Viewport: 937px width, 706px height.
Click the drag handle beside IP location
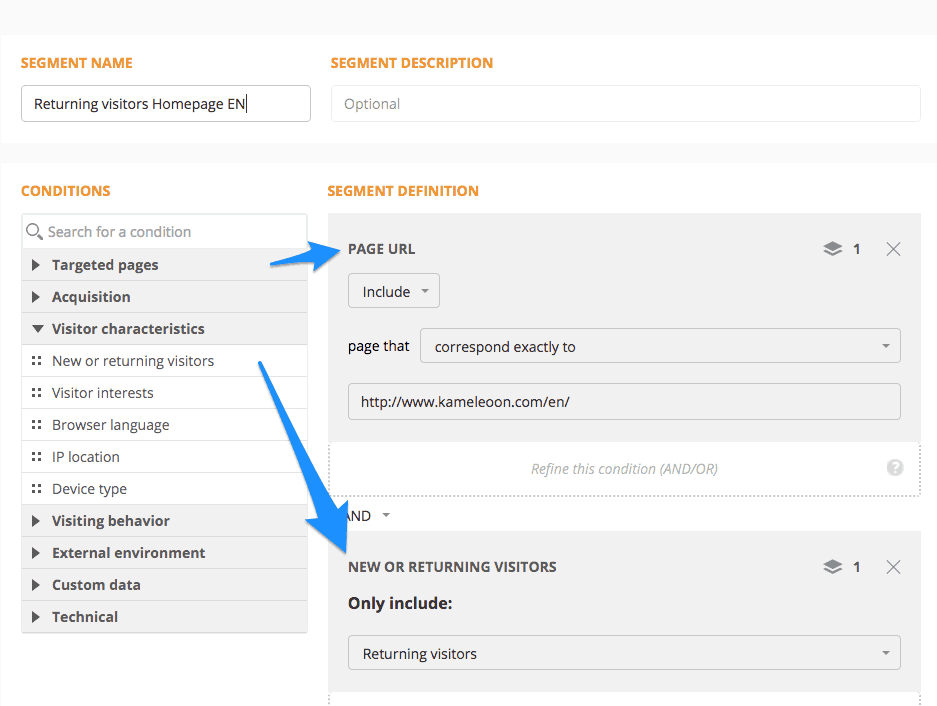click(37, 456)
